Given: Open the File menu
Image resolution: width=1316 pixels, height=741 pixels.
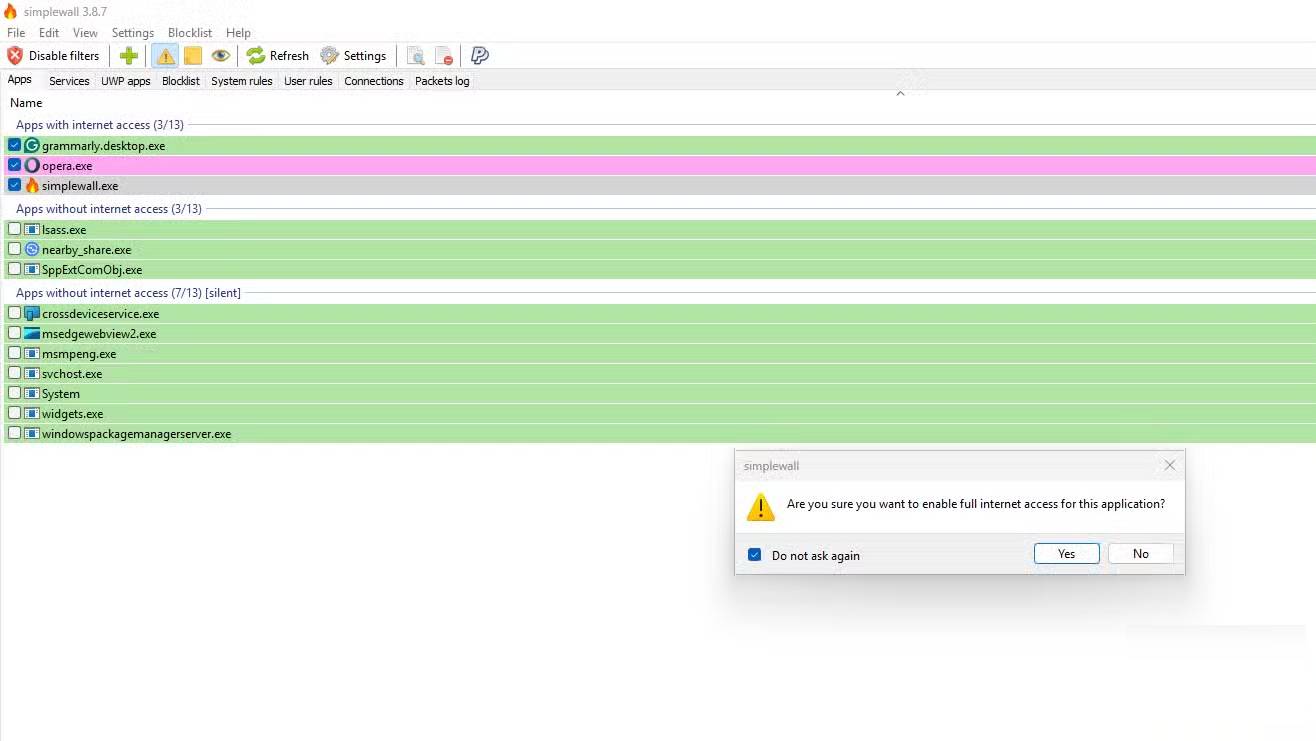Looking at the screenshot, I should (16, 33).
